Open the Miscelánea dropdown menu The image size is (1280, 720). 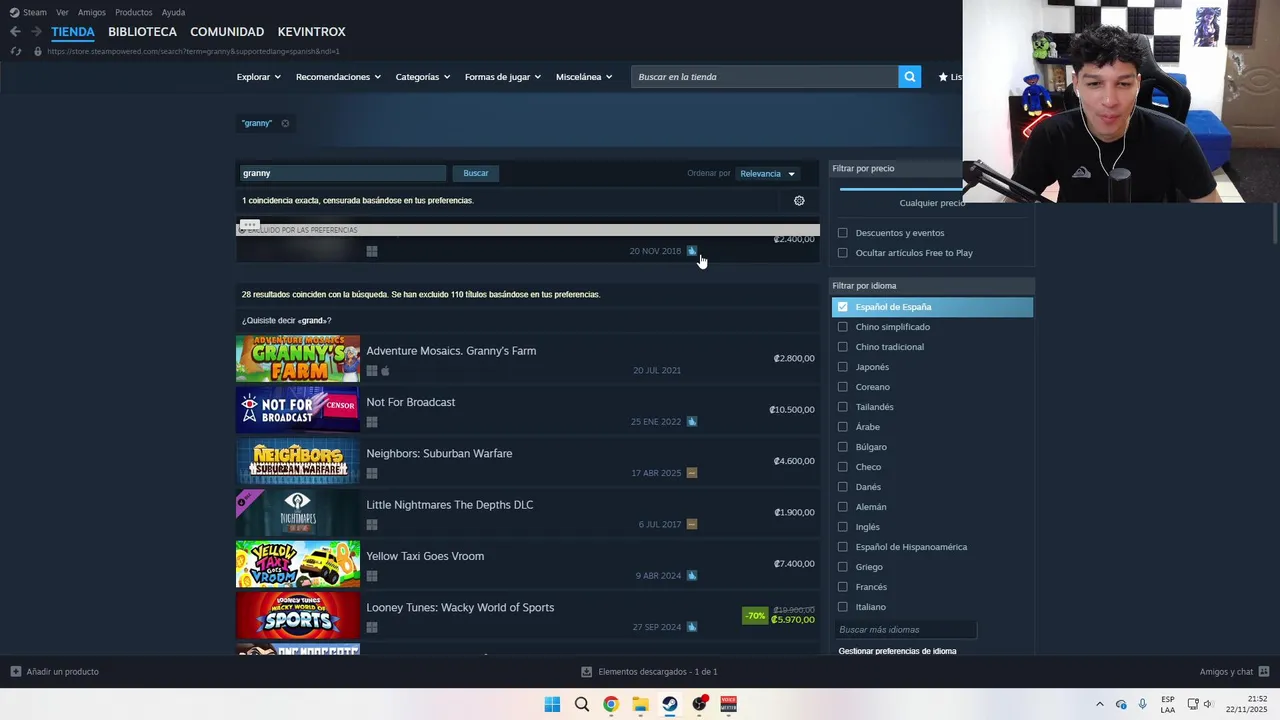tap(584, 77)
